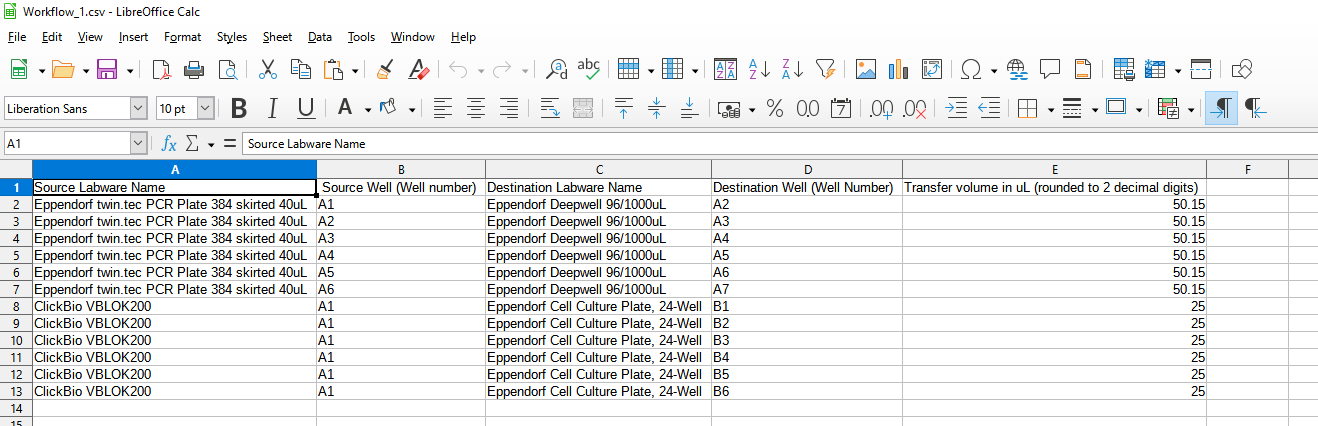Sort ascending A to Z
This screenshot has height=426, width=1318.
tap(759, 69)
